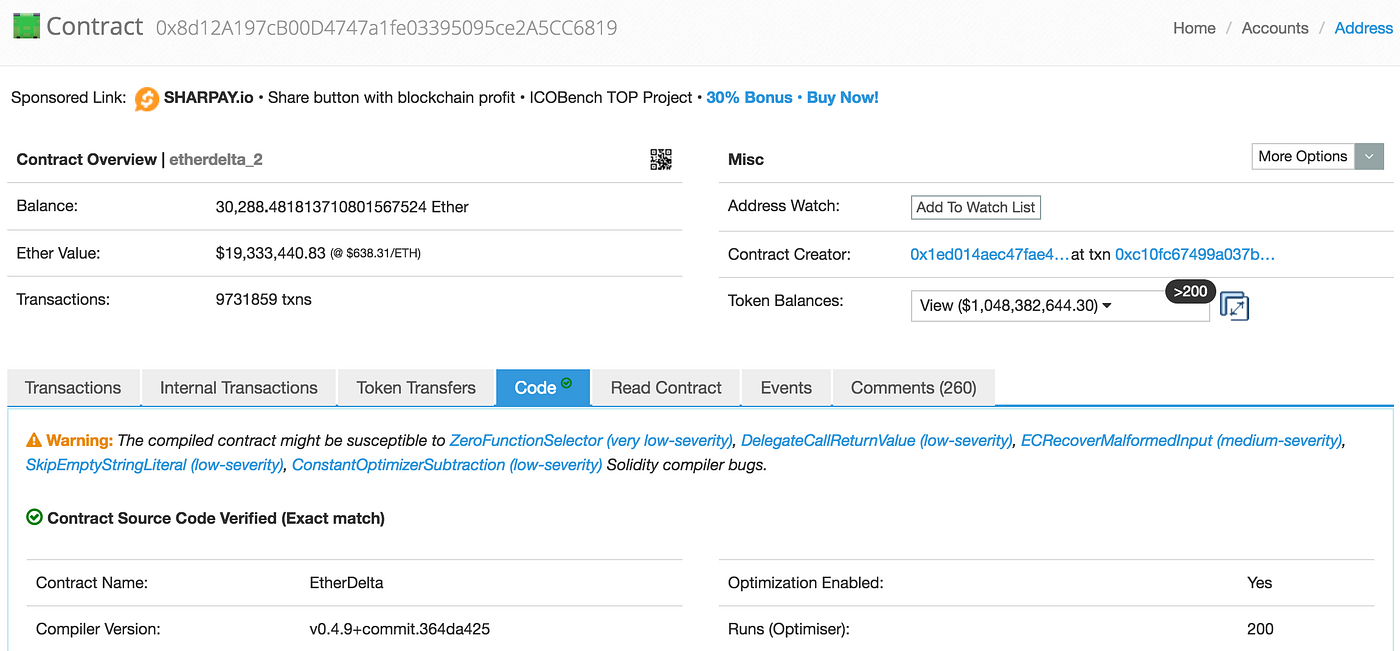Click the Contract Source Code Verified heading

pos(216,518)
